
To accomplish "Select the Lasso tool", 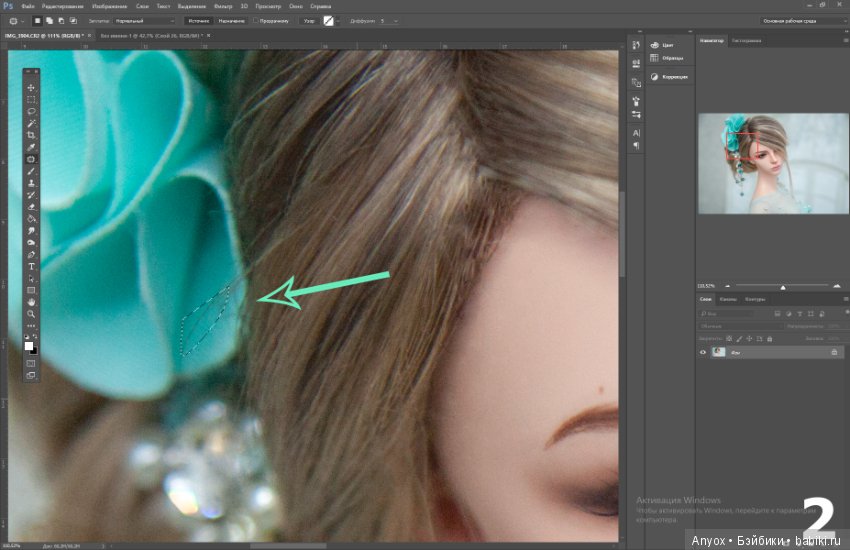I will tap(31, 111).
